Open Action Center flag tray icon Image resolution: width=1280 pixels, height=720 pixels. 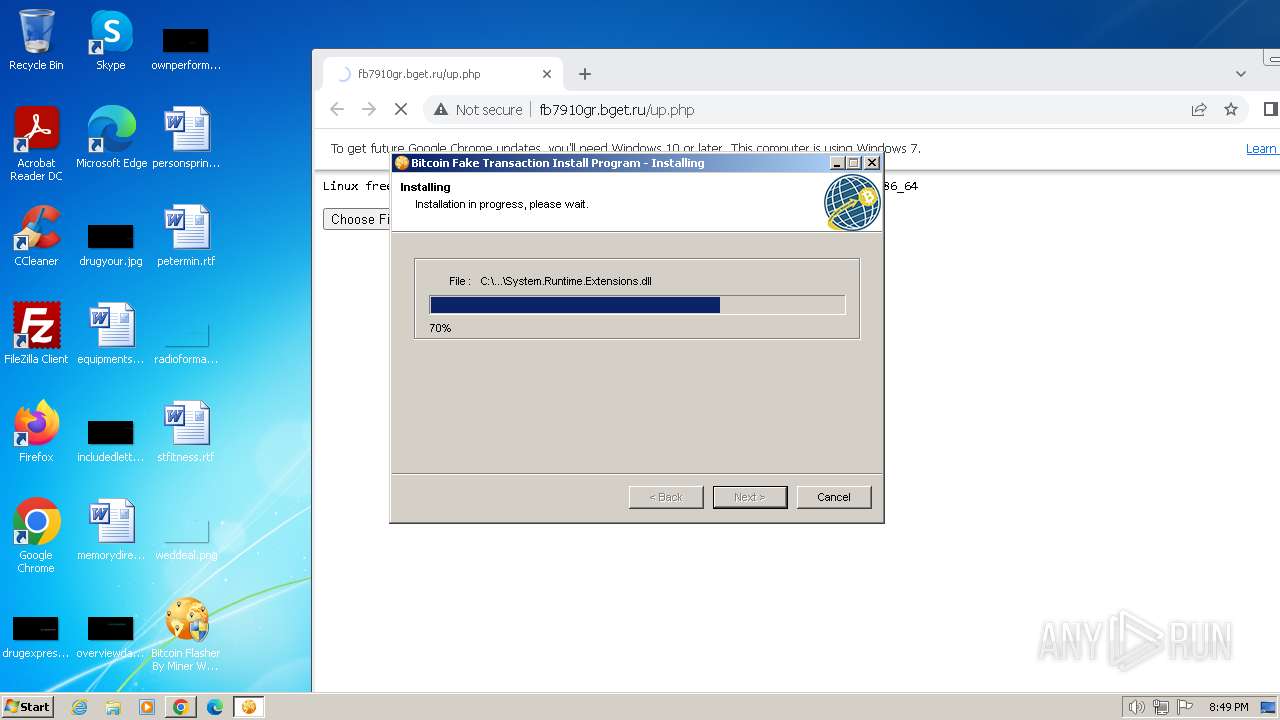coord(1185,707)
